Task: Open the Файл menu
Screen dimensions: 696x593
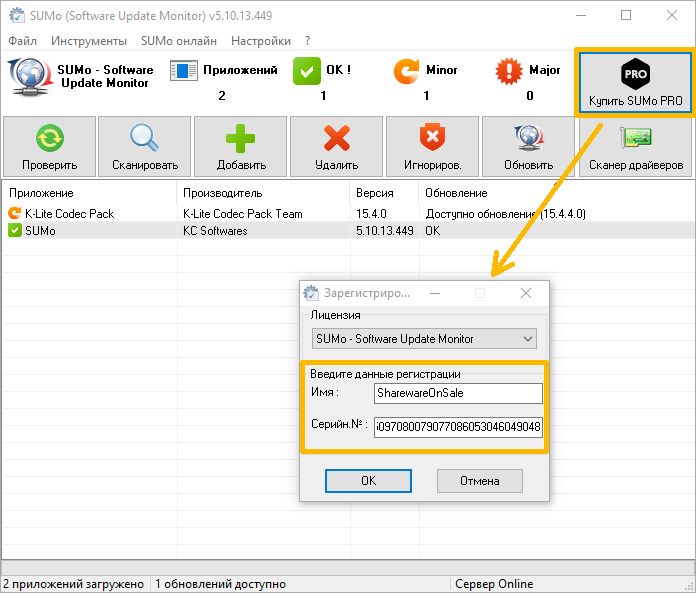Action: tap(22, 41)
